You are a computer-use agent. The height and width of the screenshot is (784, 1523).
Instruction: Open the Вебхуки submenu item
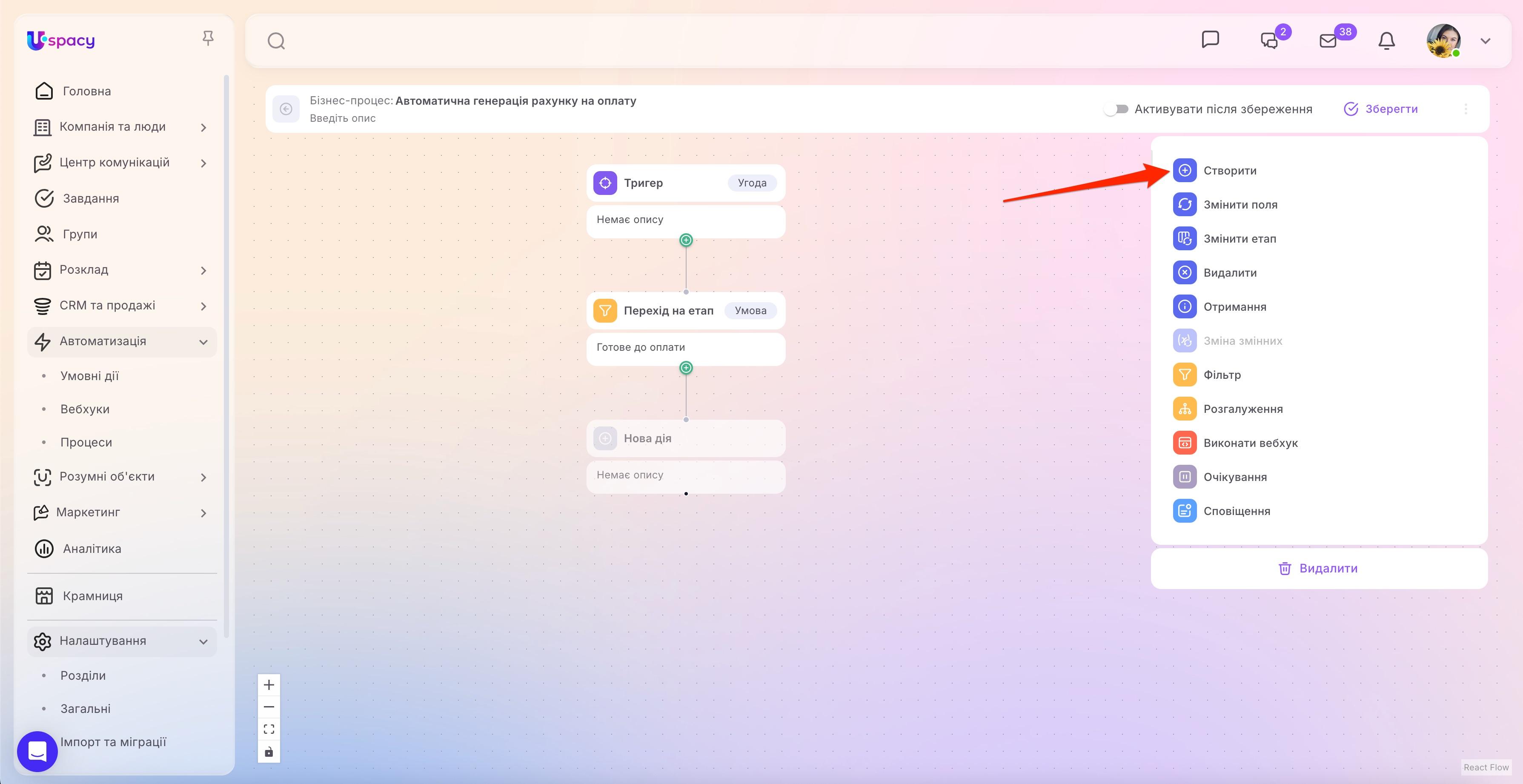[x=85, y=409]
